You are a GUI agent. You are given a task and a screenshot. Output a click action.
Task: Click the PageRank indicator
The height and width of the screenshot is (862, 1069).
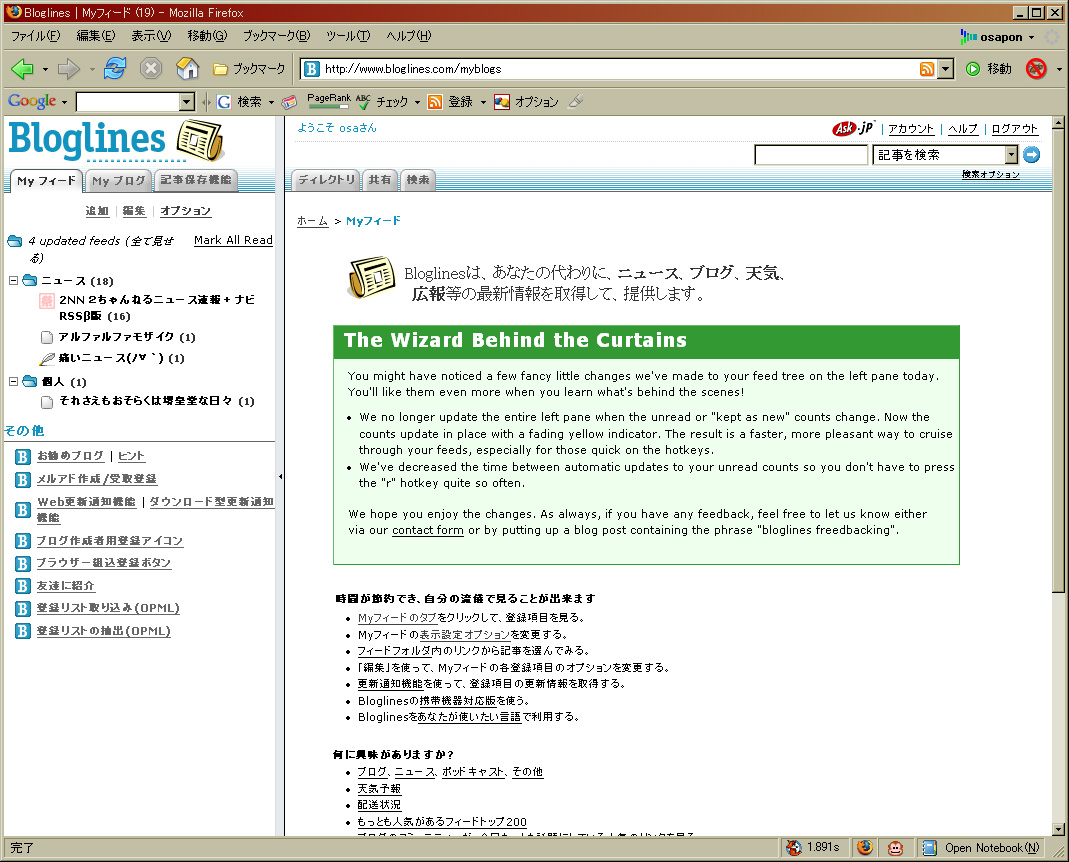pyautogui.click(x=329, y=101)
